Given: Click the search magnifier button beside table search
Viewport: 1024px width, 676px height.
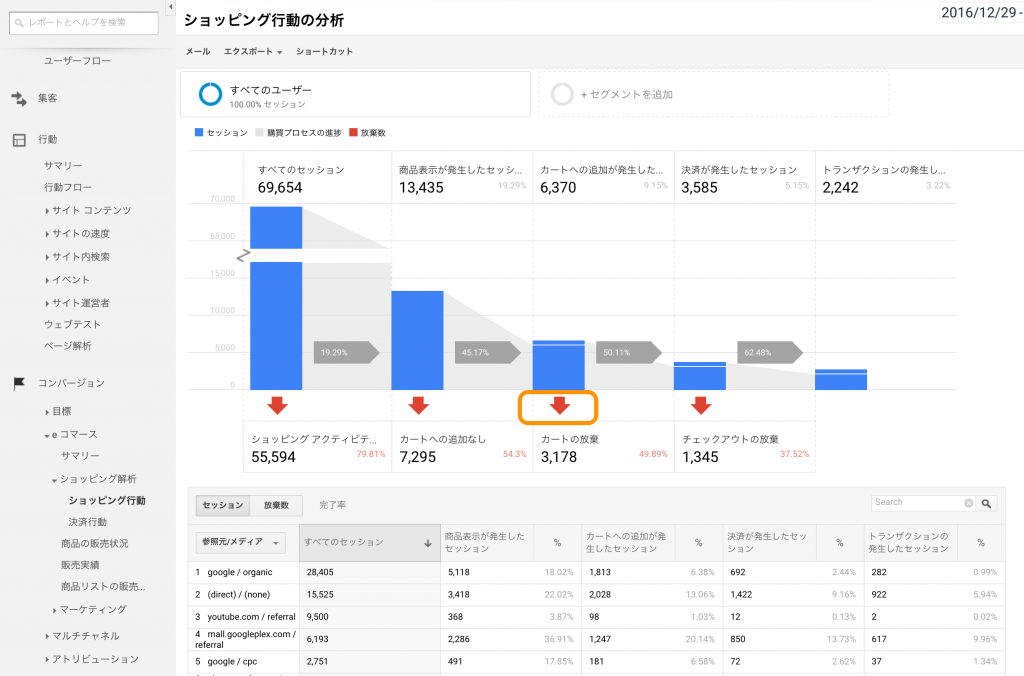Looking at the screenshot, I should pyautogui.click(x=987, y=503).
